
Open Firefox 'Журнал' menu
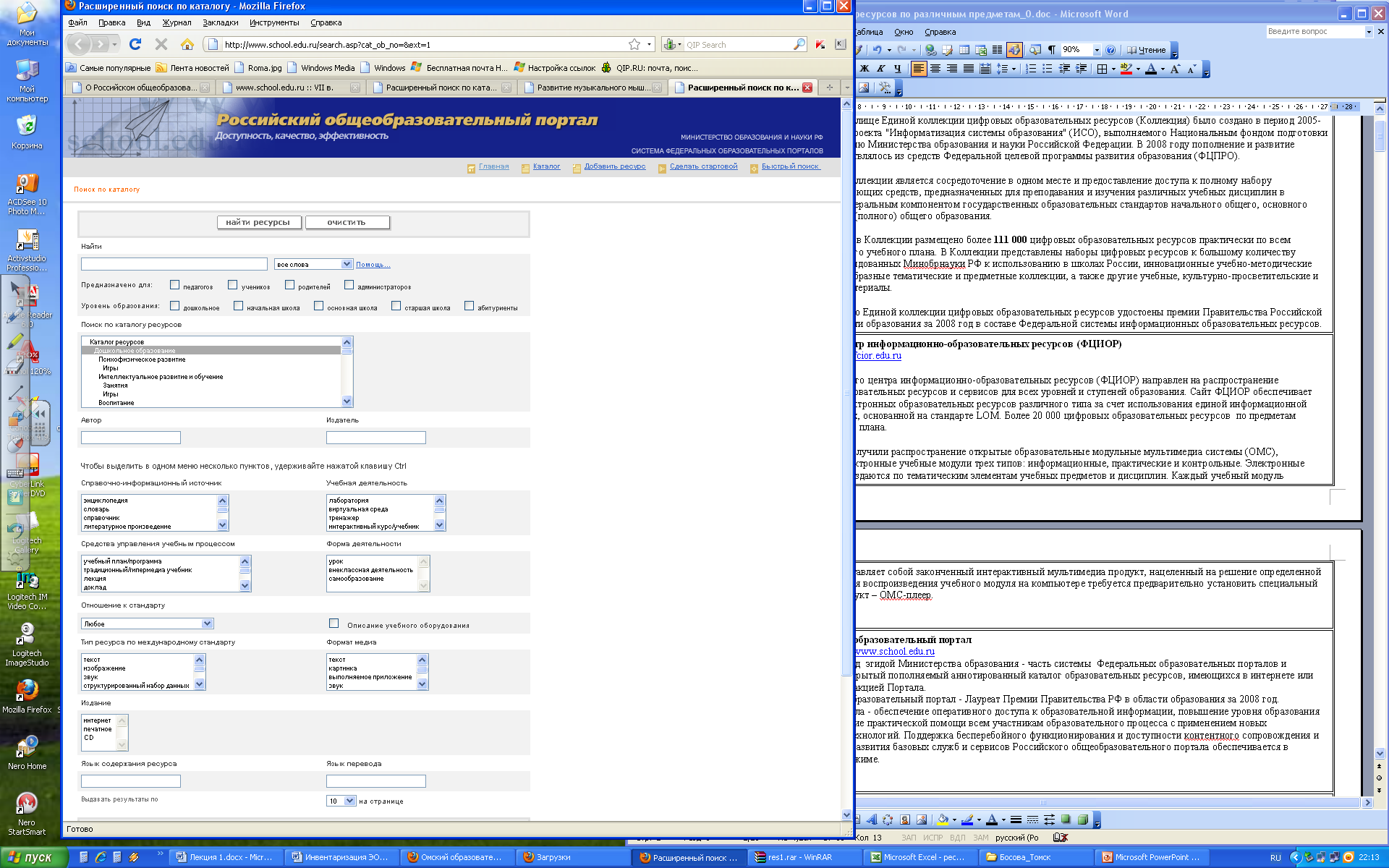point(177,22)
